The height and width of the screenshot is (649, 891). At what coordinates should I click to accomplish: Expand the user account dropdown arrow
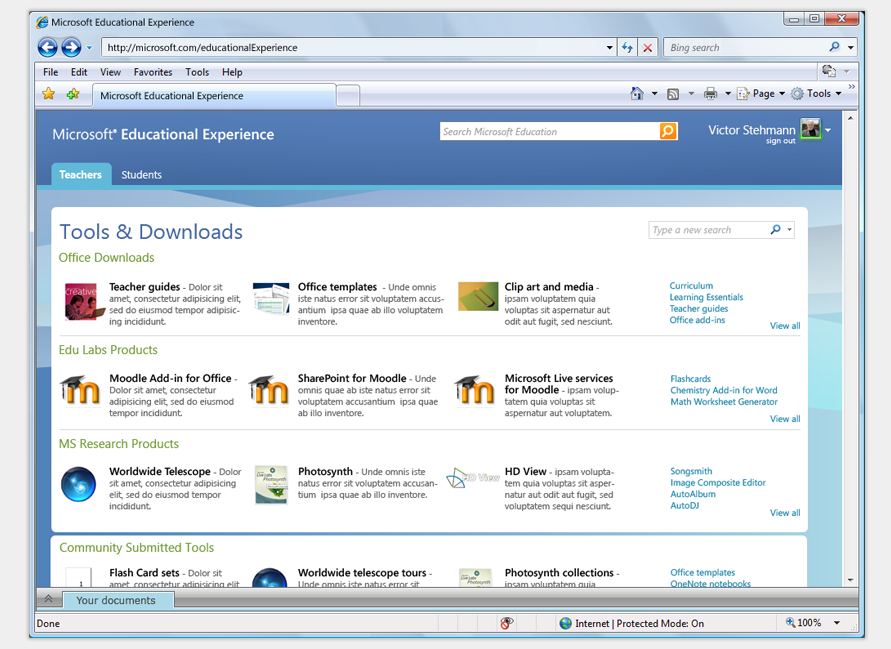tap(828, 130)
